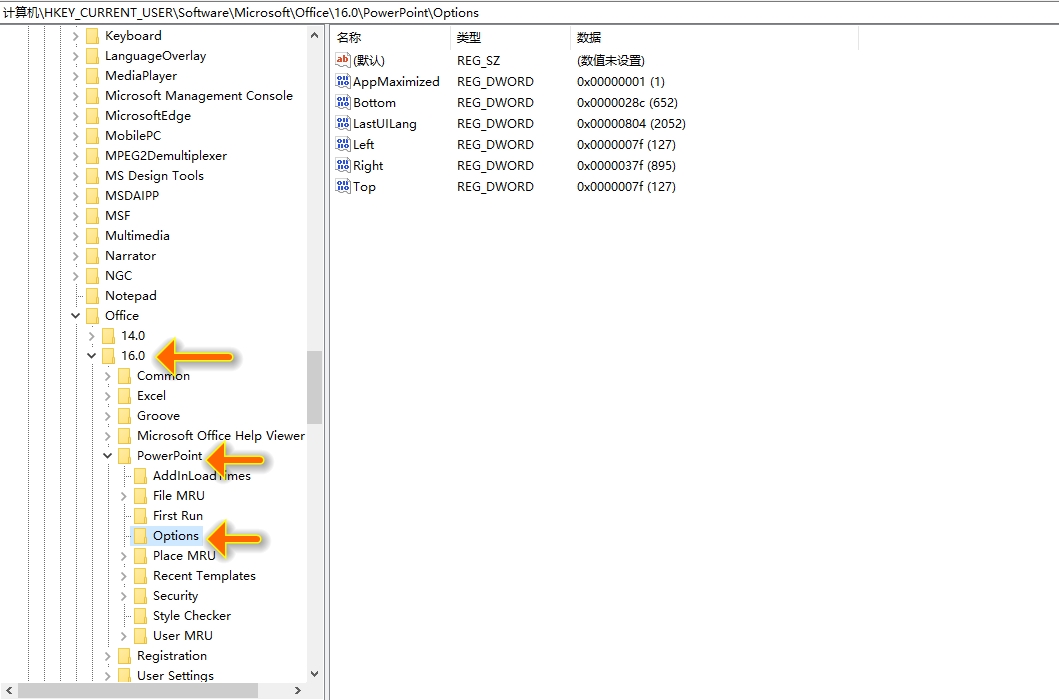Click the Security folder icon

pos(140,595)
